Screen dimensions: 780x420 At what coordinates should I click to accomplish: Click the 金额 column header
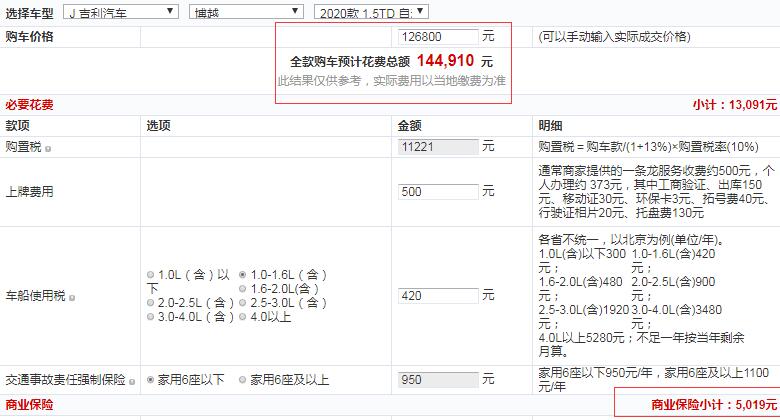(x=409, y=126)
